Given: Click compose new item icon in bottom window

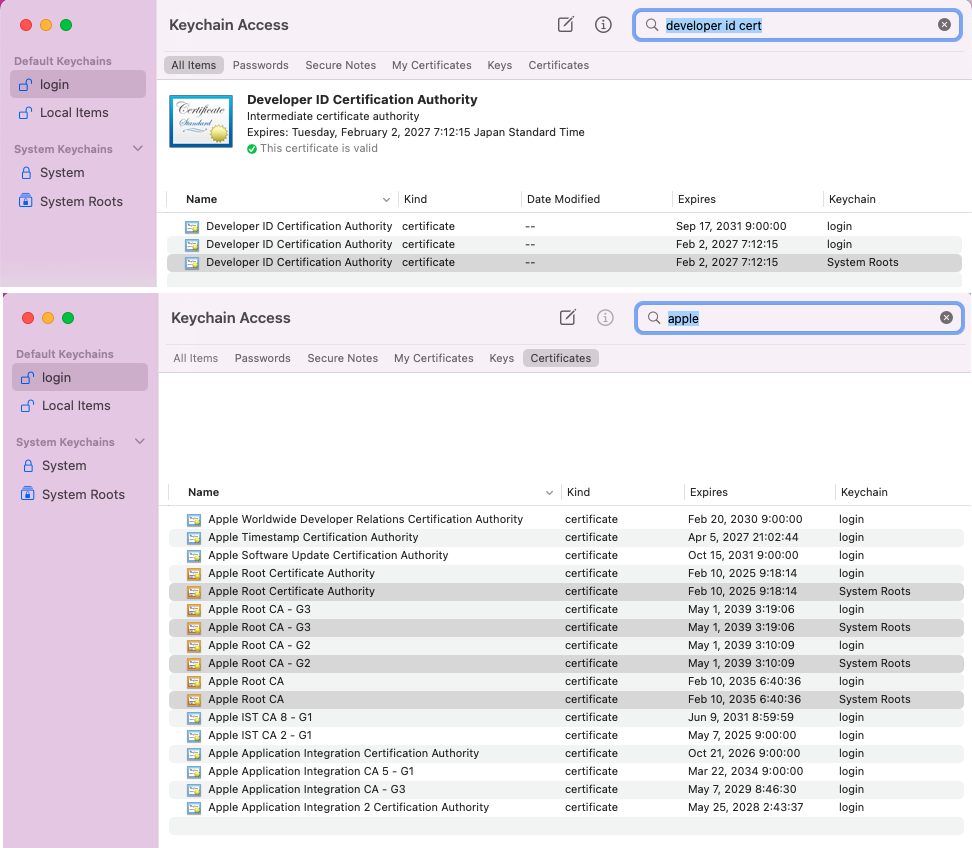Looking at the screenshot, I should (x=567, y=317).
